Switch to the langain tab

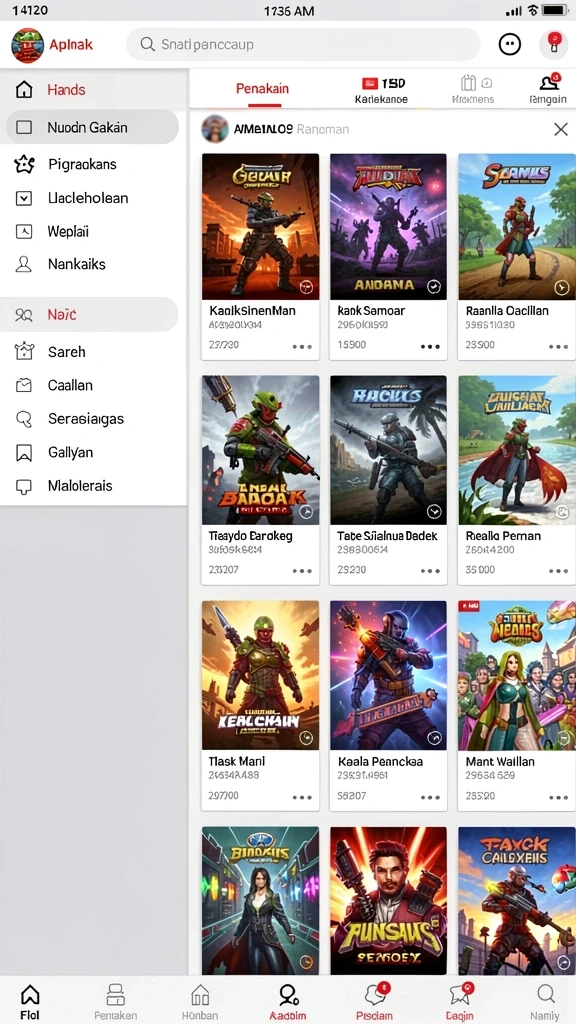tap(548, 90)
